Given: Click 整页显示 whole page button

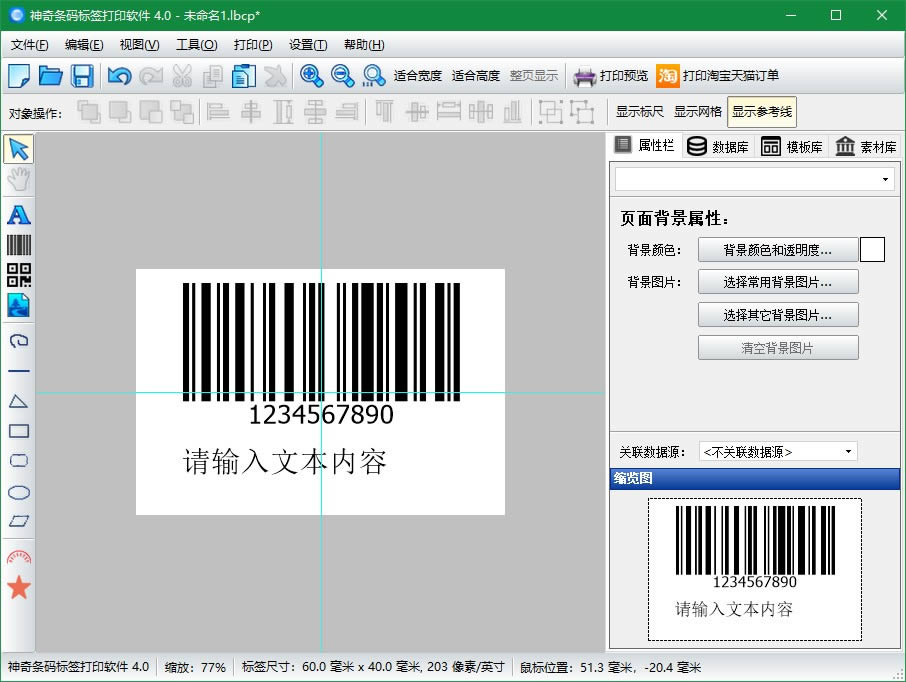Looking at the screenshot, I should (534, 76).
